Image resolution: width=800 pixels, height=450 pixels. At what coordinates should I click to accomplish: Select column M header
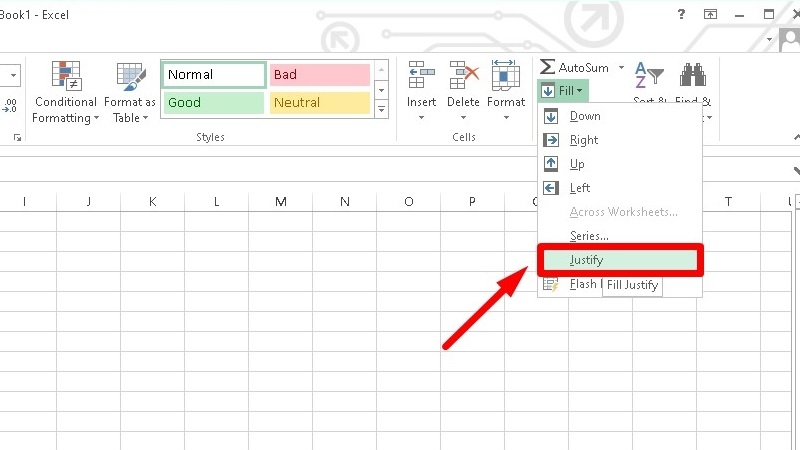pyautogui.click(x=281, y=202)
